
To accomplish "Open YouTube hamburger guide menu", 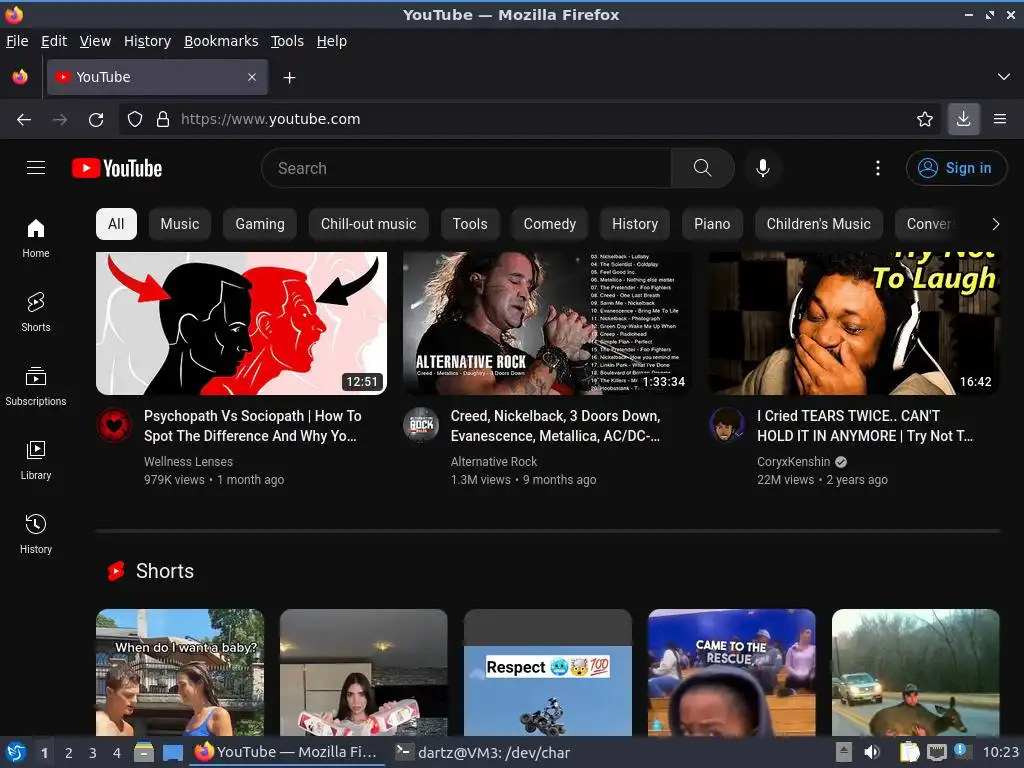I will [x=36, y=168].
